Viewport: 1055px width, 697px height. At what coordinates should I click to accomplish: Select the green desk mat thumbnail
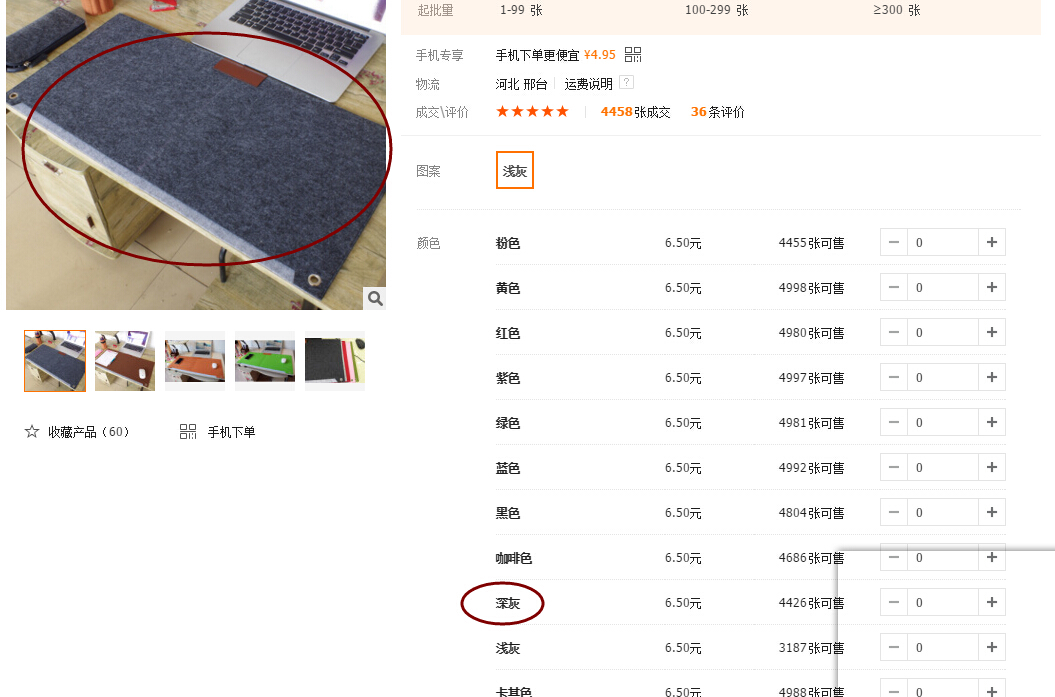[265, 361]
